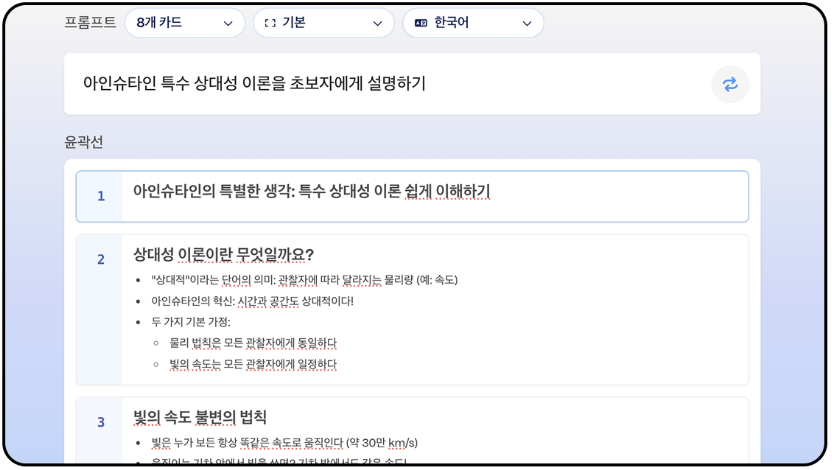Open the 한국어 language dropdown

tap(473, 23)
